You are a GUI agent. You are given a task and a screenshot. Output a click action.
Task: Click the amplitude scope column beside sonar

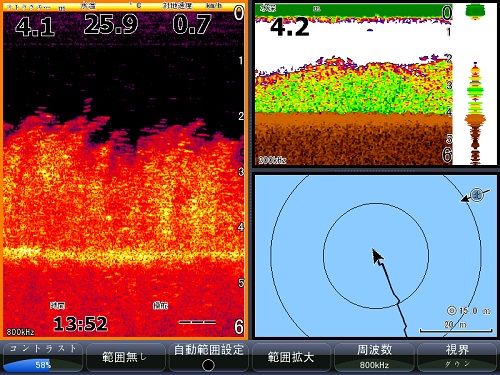coord(475,84)
